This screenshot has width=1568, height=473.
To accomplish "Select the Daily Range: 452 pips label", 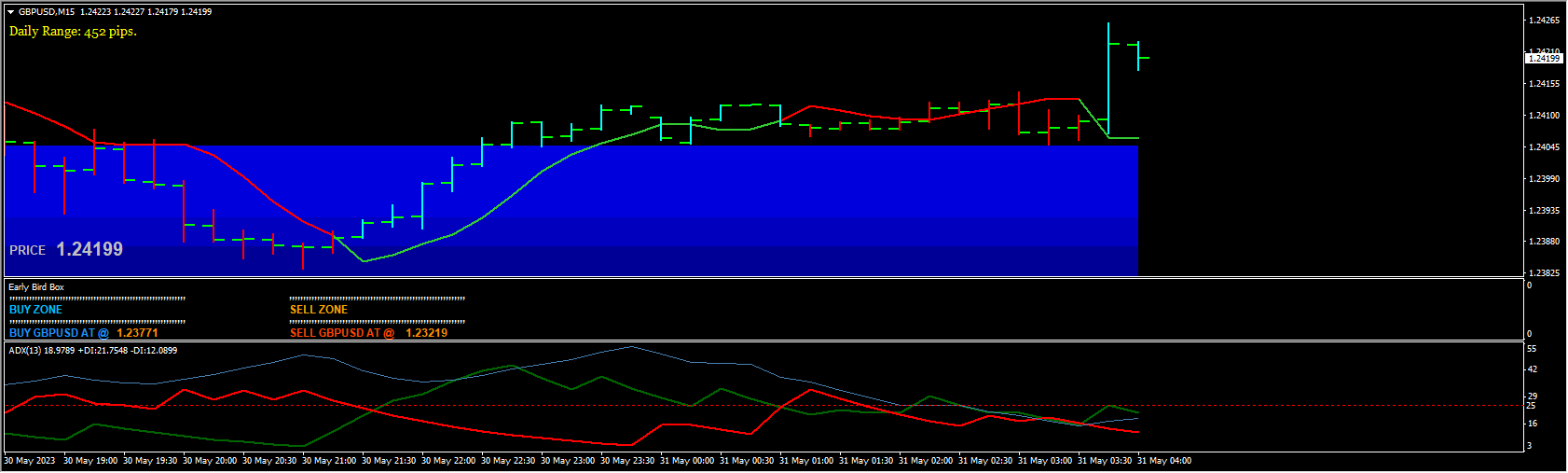I will pos(73,31).
